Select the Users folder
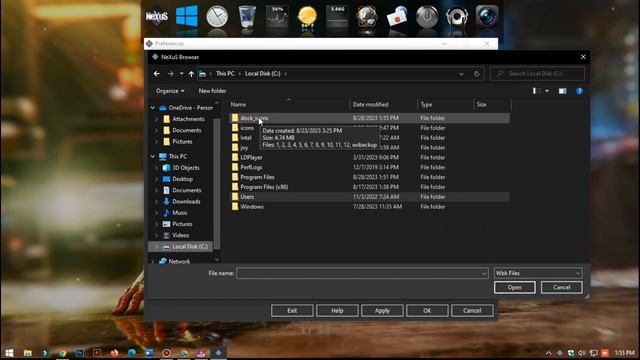This screenshot has width=640, height=360. [369, 196]
